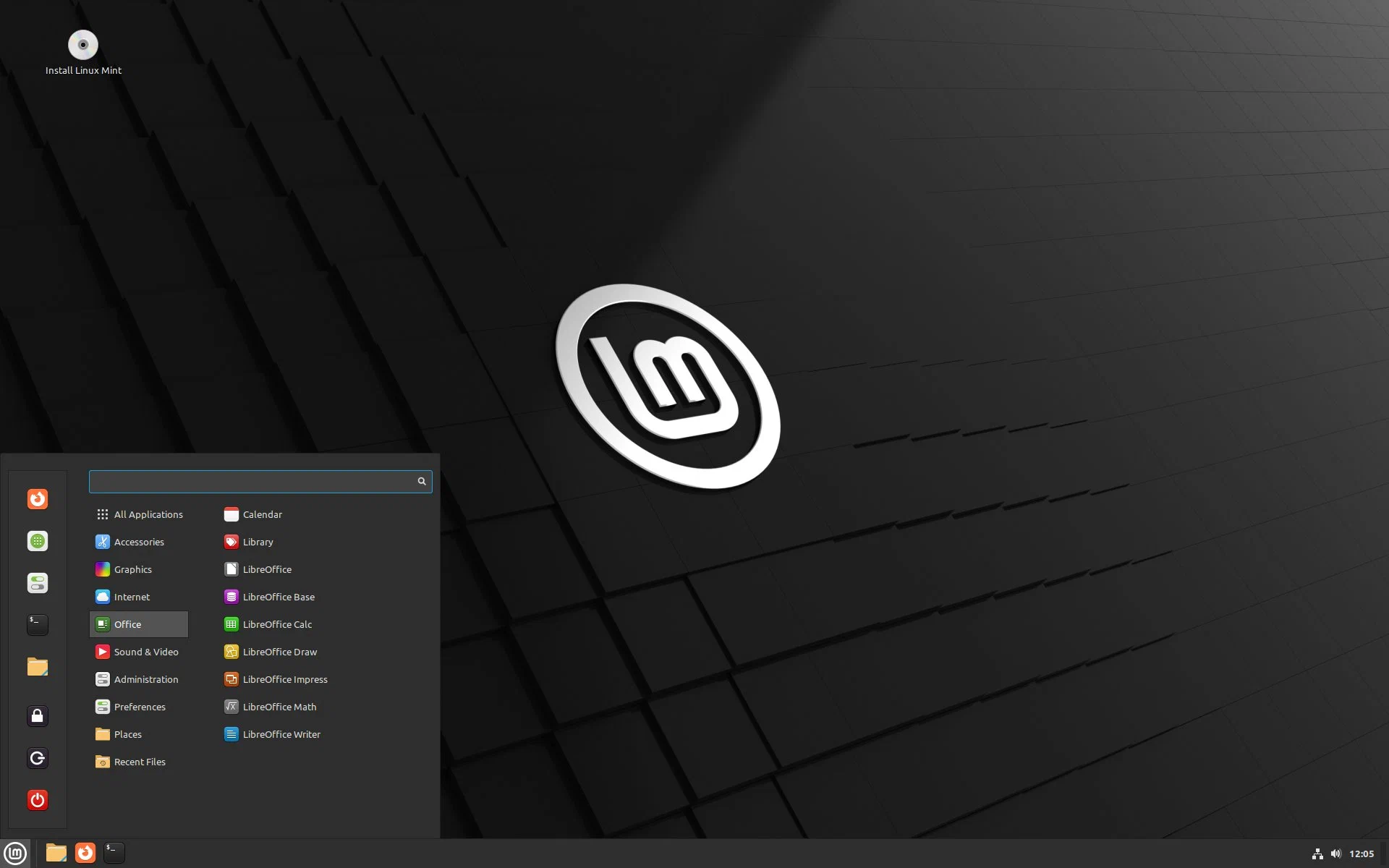Click All Applications view toggle
1389x868 pixels.
coord(139,513)
